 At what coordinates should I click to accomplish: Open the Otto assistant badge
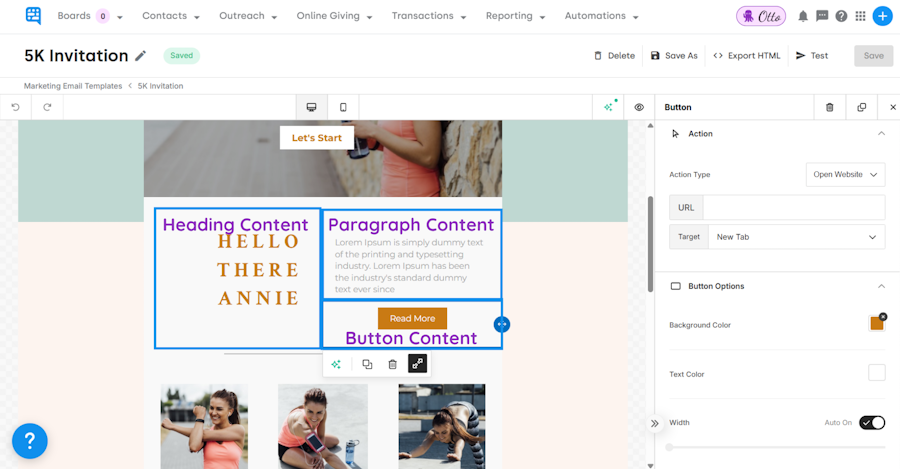pyautogui.click(x=761, y=16)
